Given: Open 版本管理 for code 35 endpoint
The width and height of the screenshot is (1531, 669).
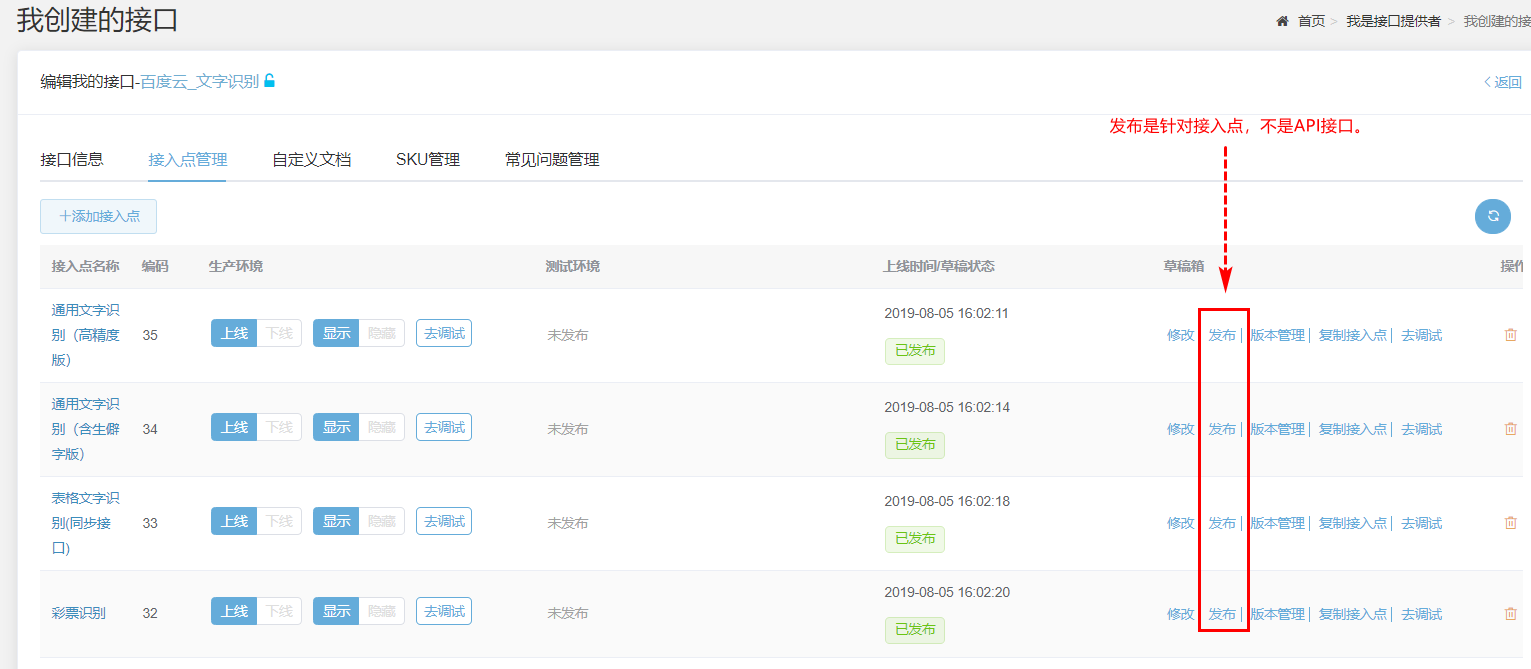Looking at the screenshot, I should point(1277,335).
